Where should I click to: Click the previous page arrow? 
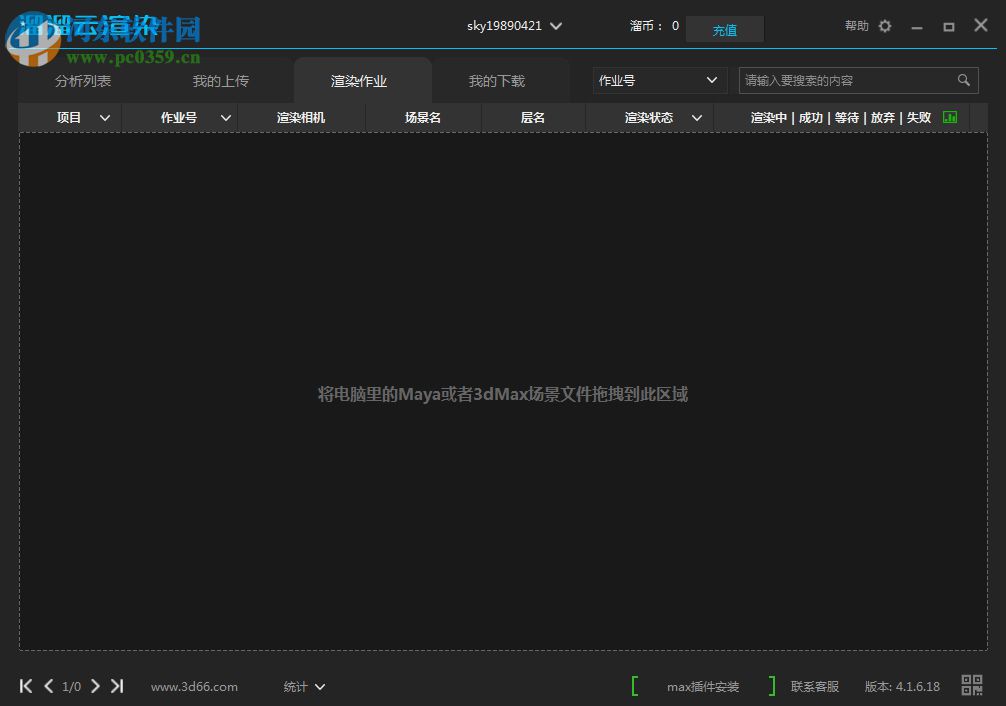[x=48, y=686]
